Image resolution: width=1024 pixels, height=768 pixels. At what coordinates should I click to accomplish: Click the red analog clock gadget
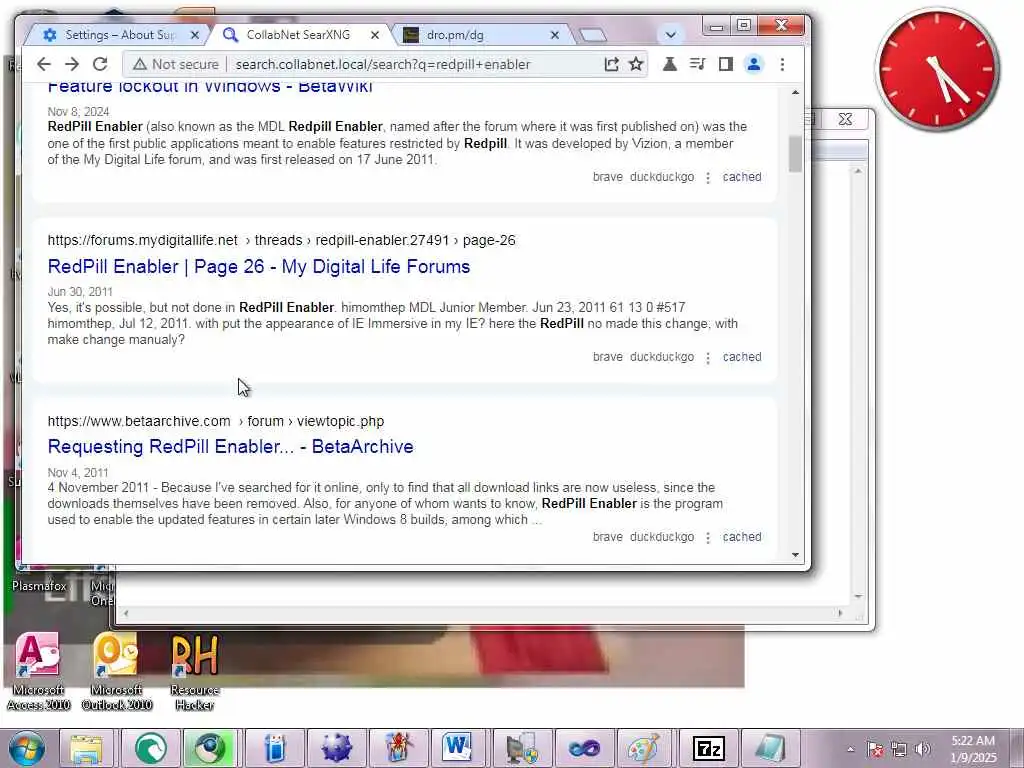coord(937,69)
